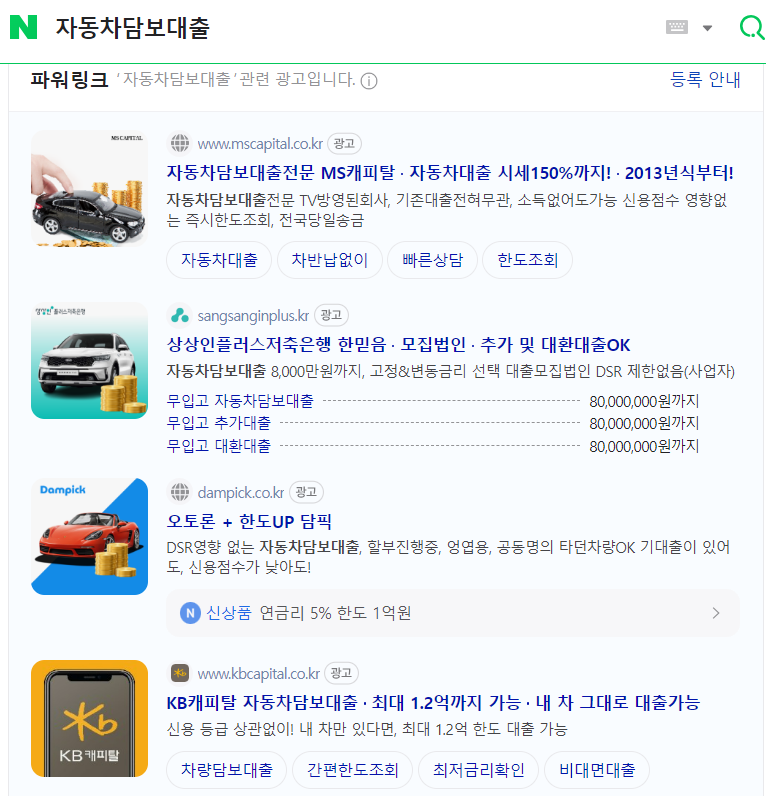Click the green Naver N logo

23,27
